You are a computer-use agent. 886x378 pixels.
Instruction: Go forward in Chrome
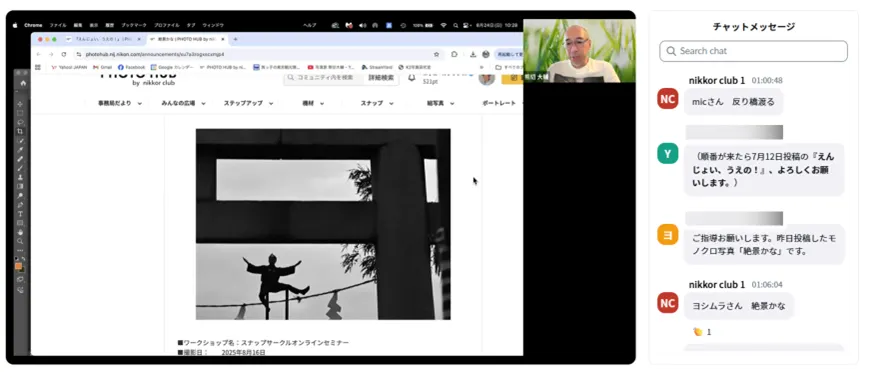tap(51, 54)
